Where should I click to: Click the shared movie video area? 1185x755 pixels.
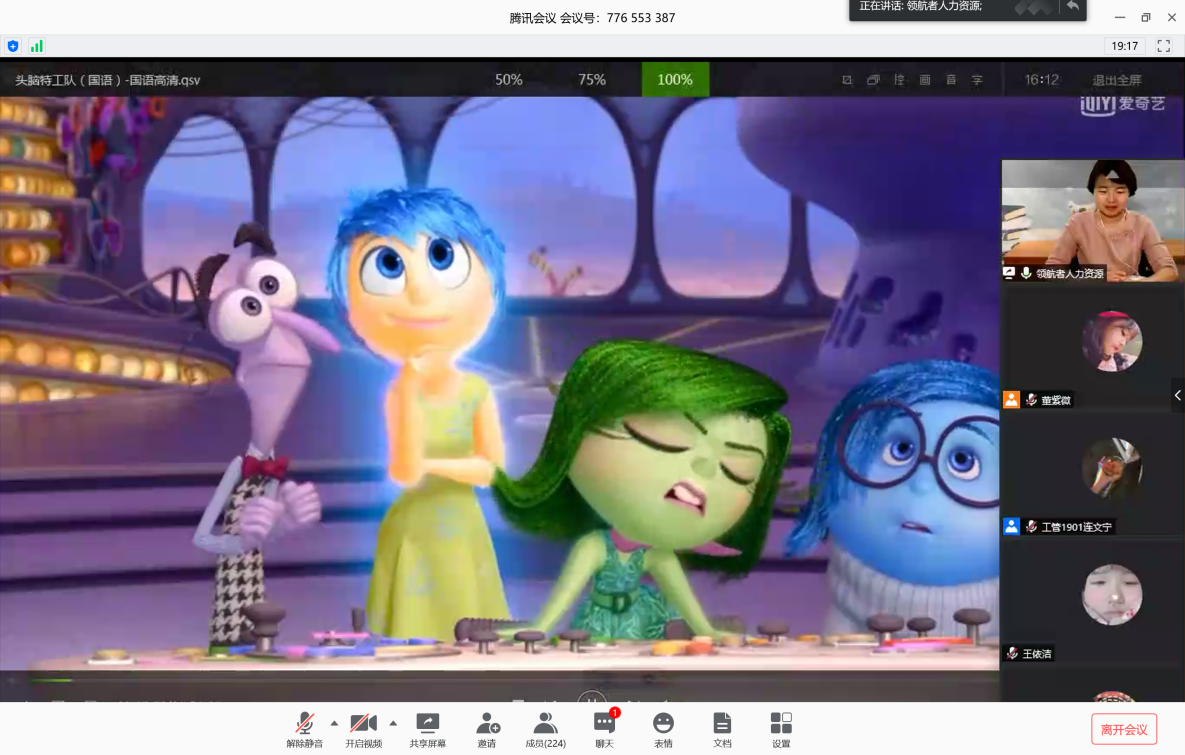pos(500,383)
